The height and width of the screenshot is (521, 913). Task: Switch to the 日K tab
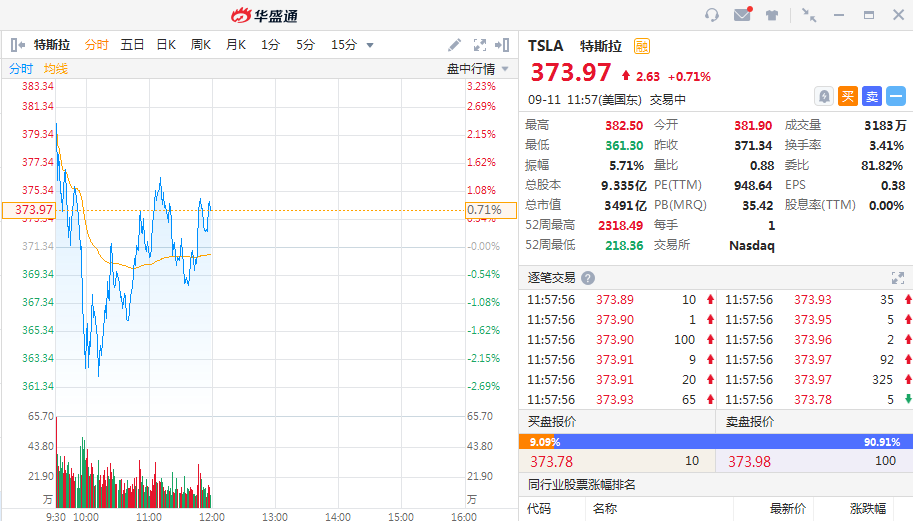(x=166, y=45)
